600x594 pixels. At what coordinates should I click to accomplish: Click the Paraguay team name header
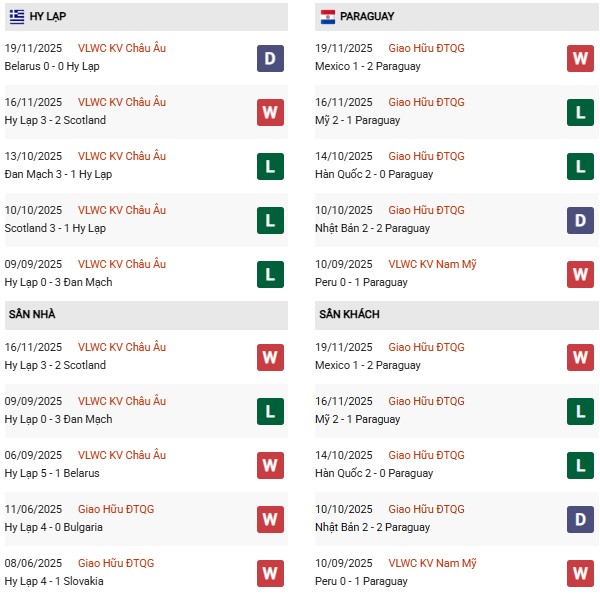pos(367,17)
